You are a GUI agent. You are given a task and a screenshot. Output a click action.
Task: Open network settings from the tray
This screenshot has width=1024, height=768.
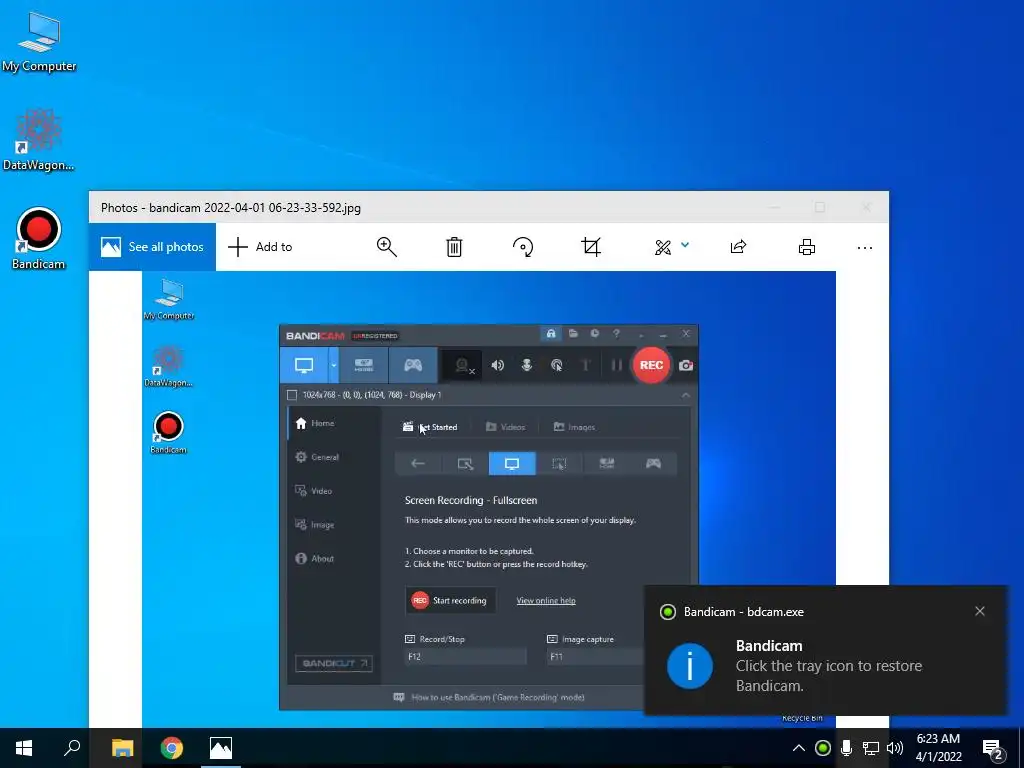pos(871,748)
